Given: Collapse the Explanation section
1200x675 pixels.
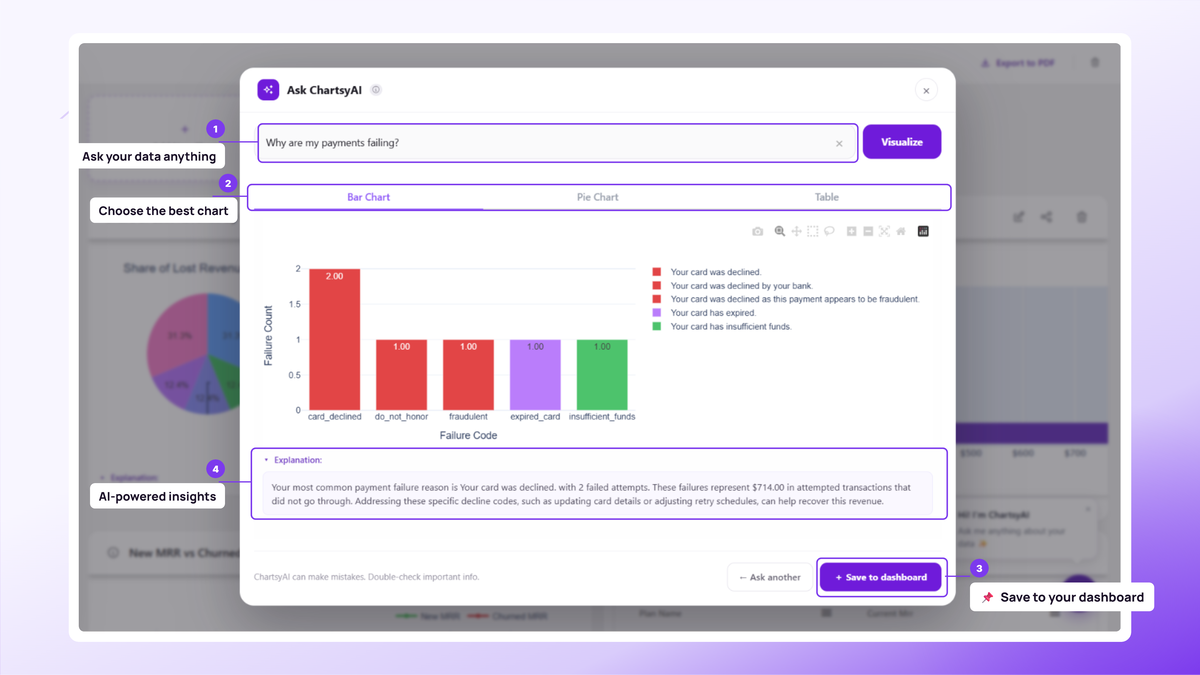Looking at the screenshot, I should [293, 460].
